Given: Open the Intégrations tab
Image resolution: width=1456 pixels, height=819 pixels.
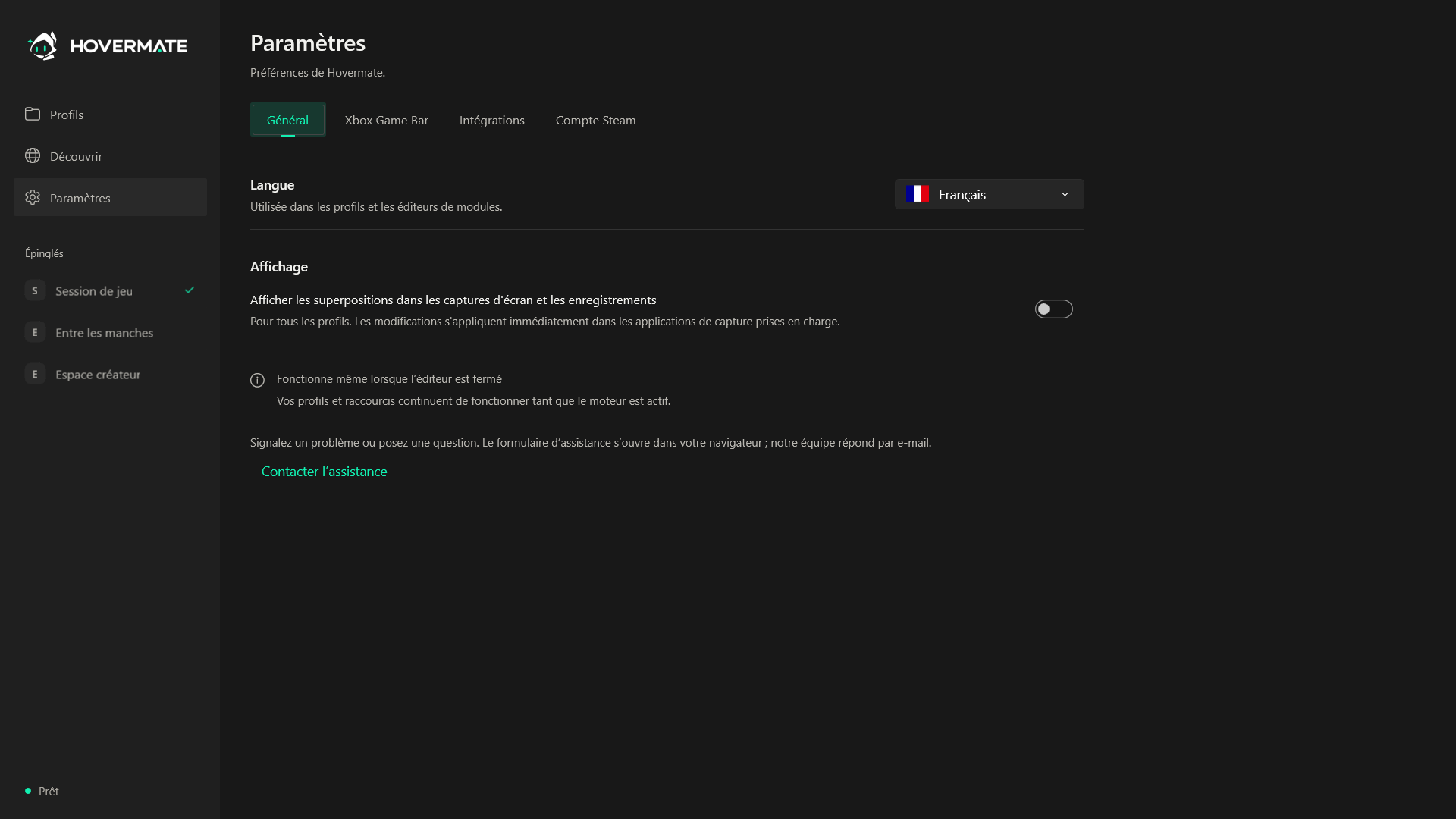Looking at the screenshot, I should click(x=492, y=120).
